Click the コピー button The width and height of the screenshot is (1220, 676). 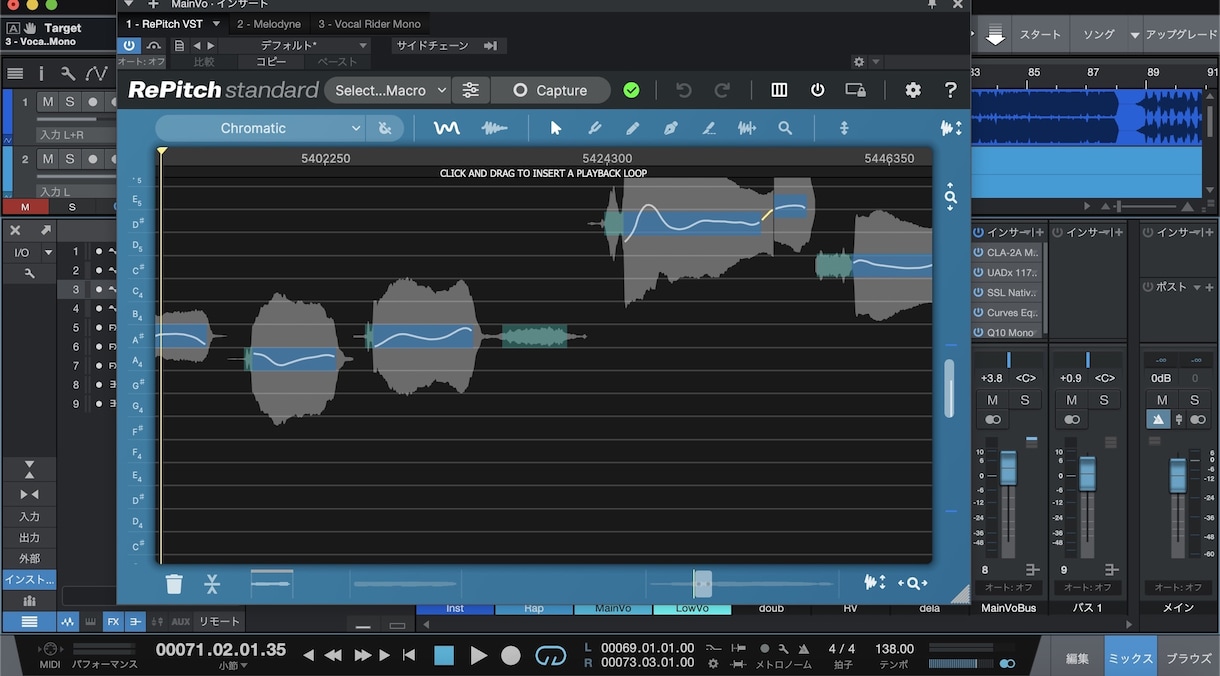271,62
